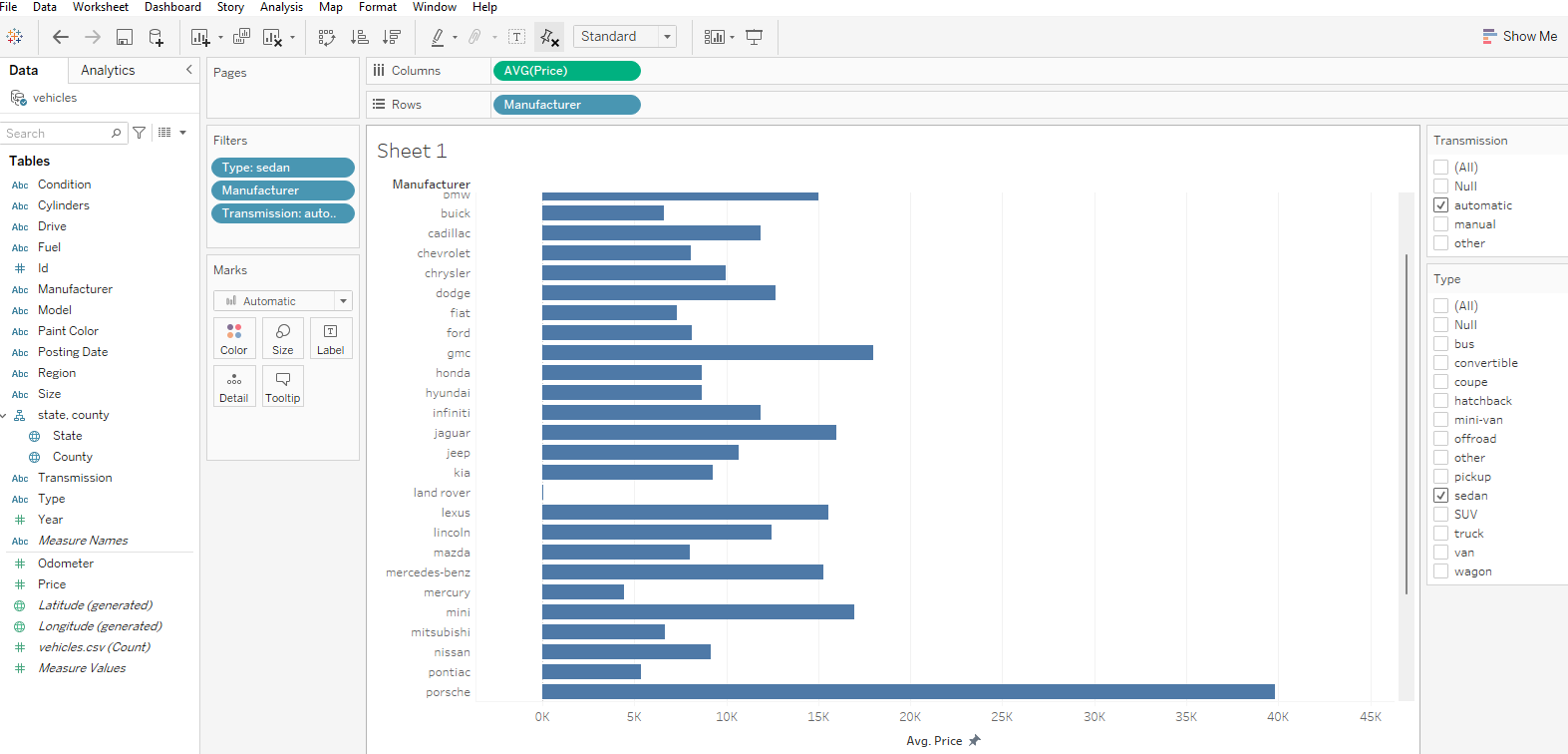This screenshot has height=754, width=1568.
Task: Click the vehicles data source icon
Action: (19, 98)
